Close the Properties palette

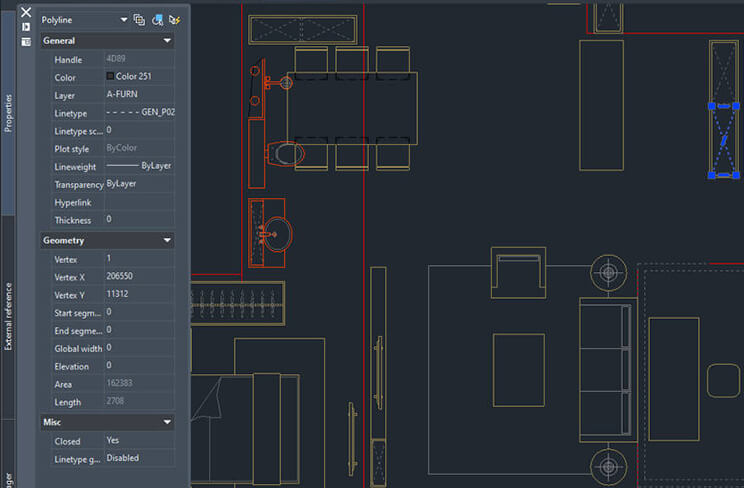click(26, 12)
